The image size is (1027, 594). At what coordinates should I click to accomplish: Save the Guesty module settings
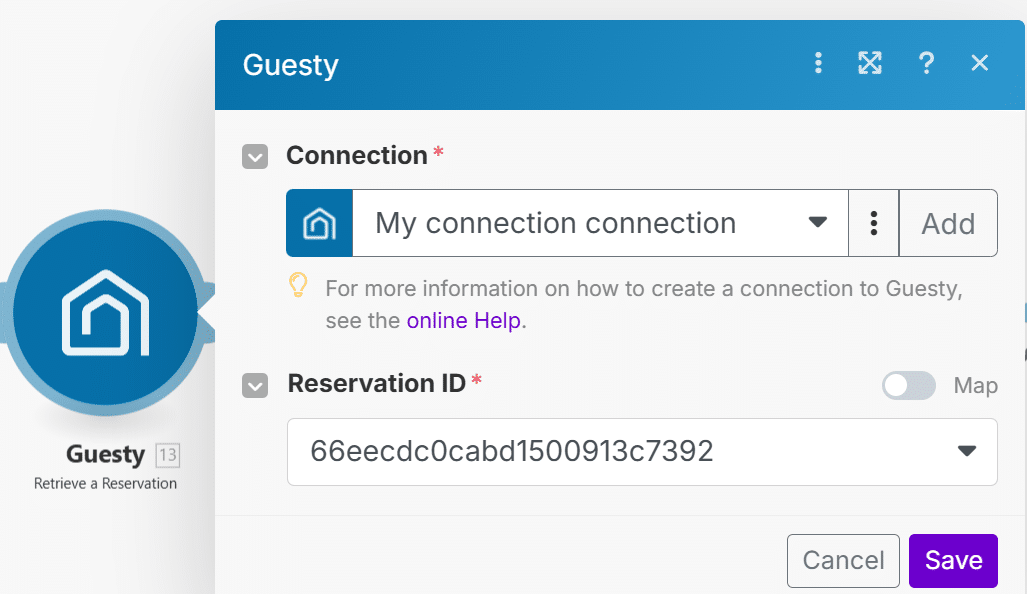pyautogui.click(x=952, y=560)
